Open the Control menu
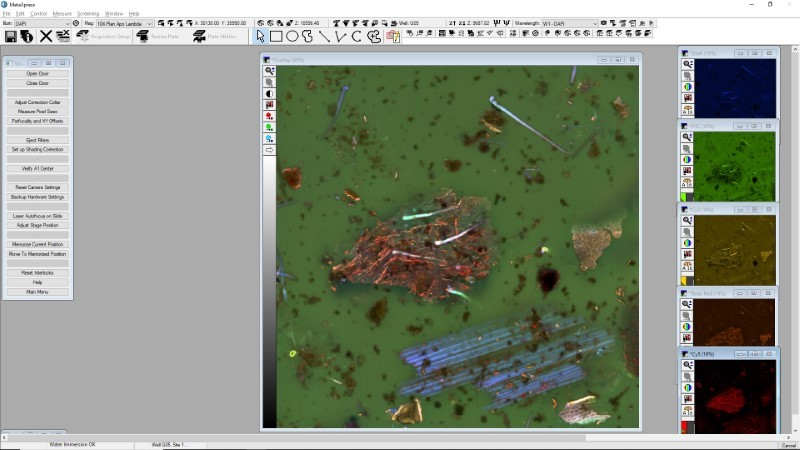 pyautogui.click(x=39, y=14)
